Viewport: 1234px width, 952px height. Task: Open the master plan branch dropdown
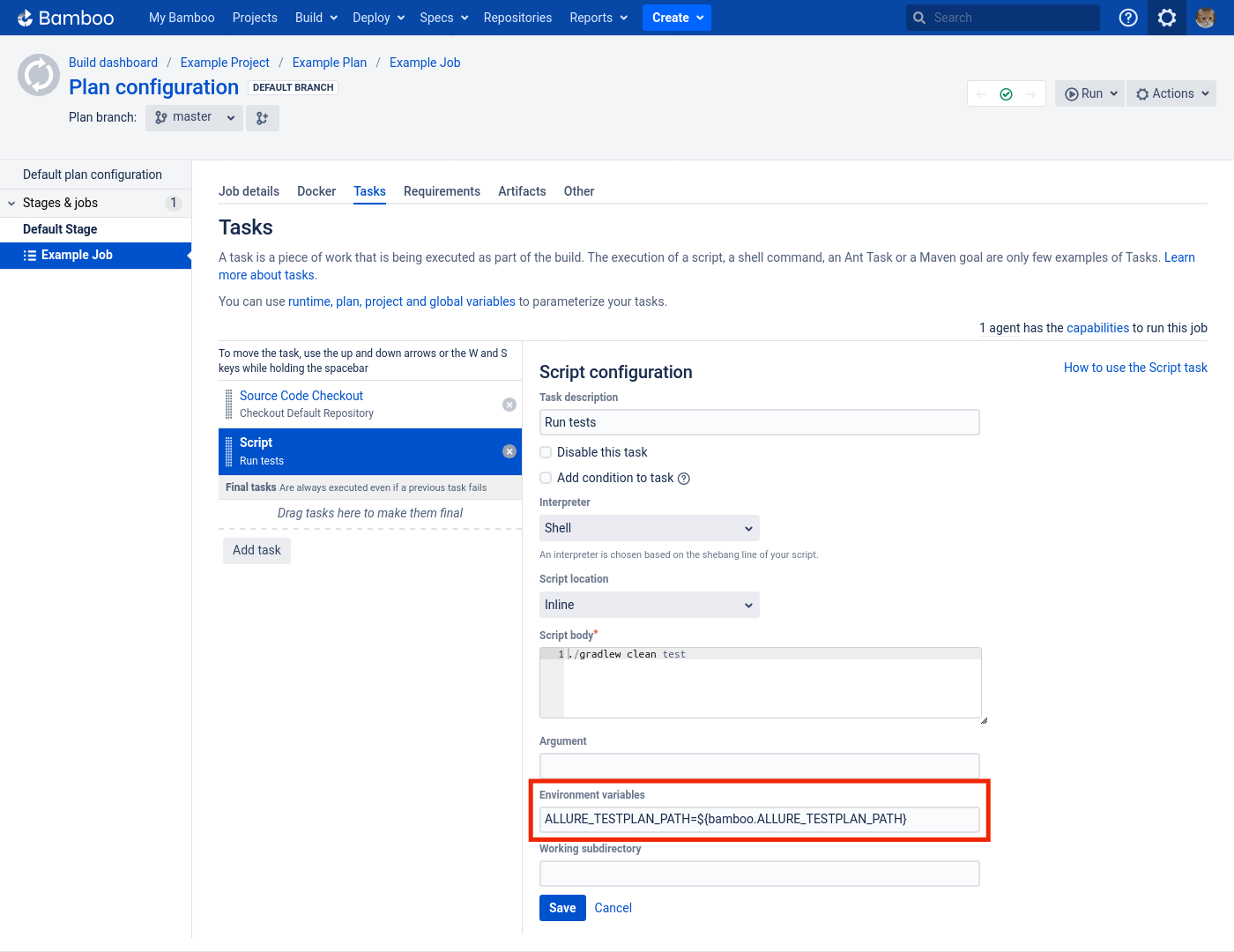tap(193, 117)
